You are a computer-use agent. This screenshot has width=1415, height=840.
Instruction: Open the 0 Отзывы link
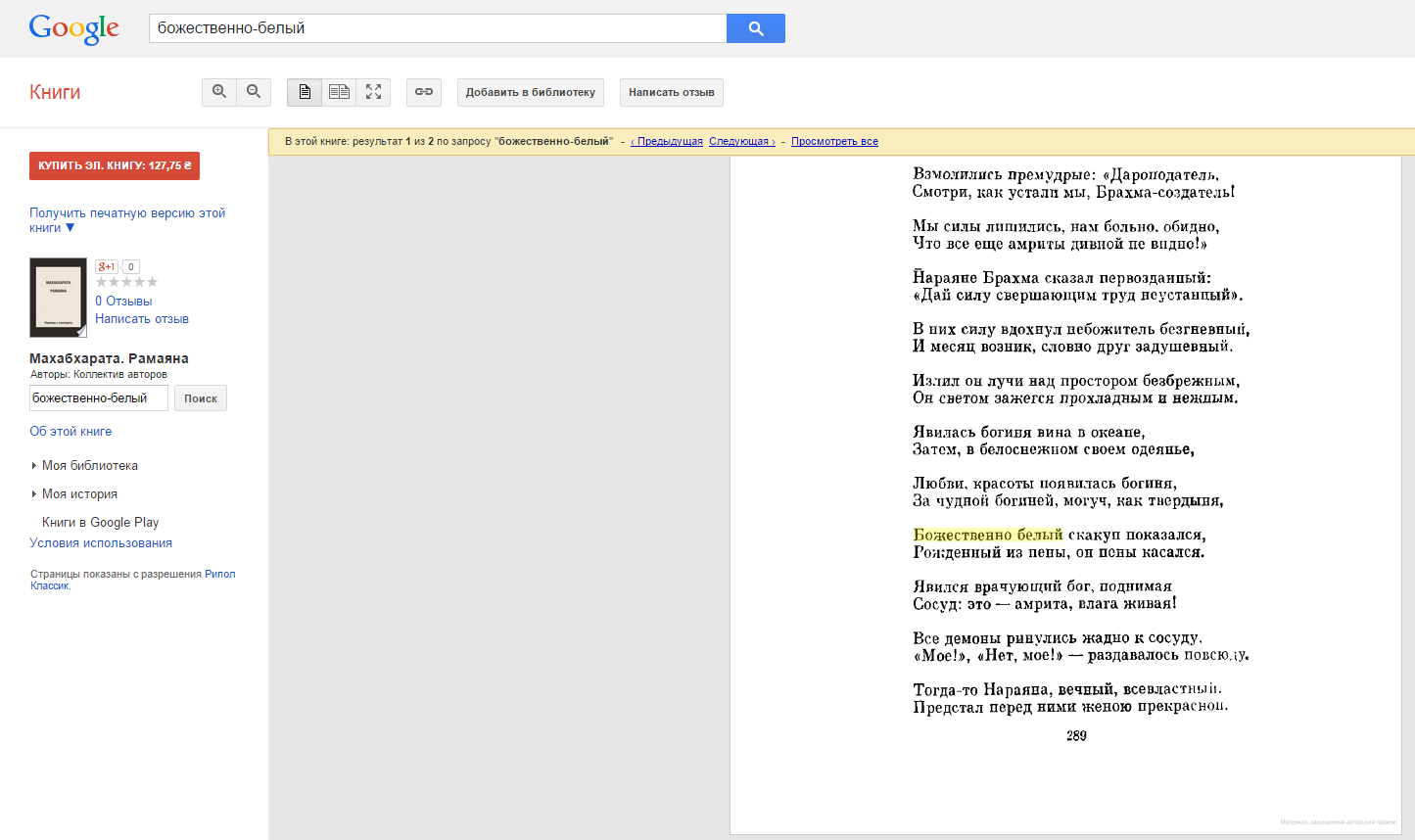(123, 302)
